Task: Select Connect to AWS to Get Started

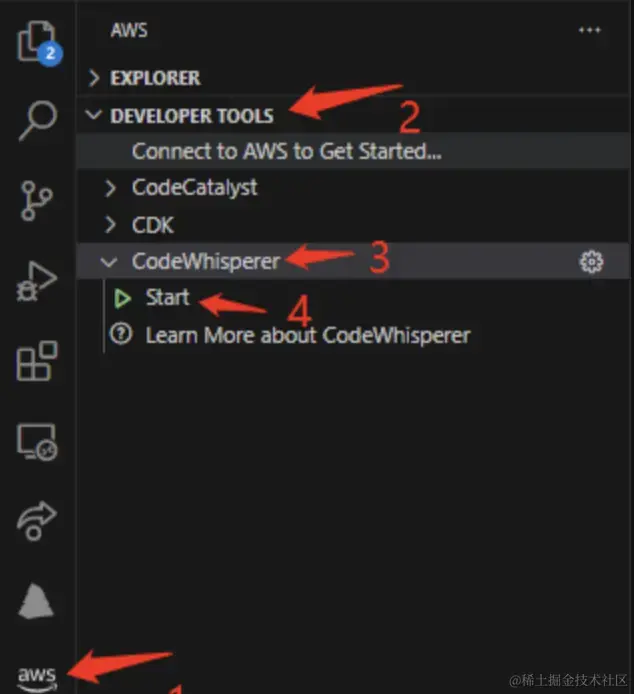Action: click(353, 151)
